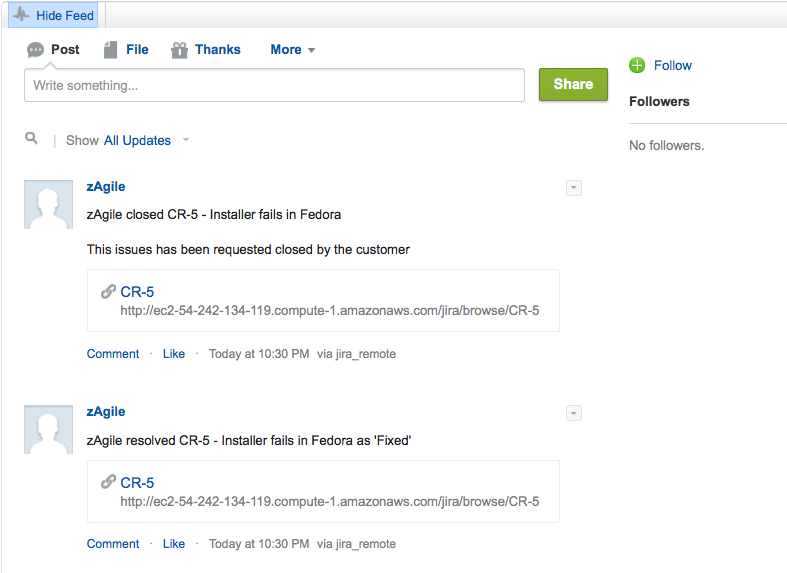Click the green plus Follow icon
This screenshot has width=787, height=573.
pyautogui.click(x=637, y=65)
